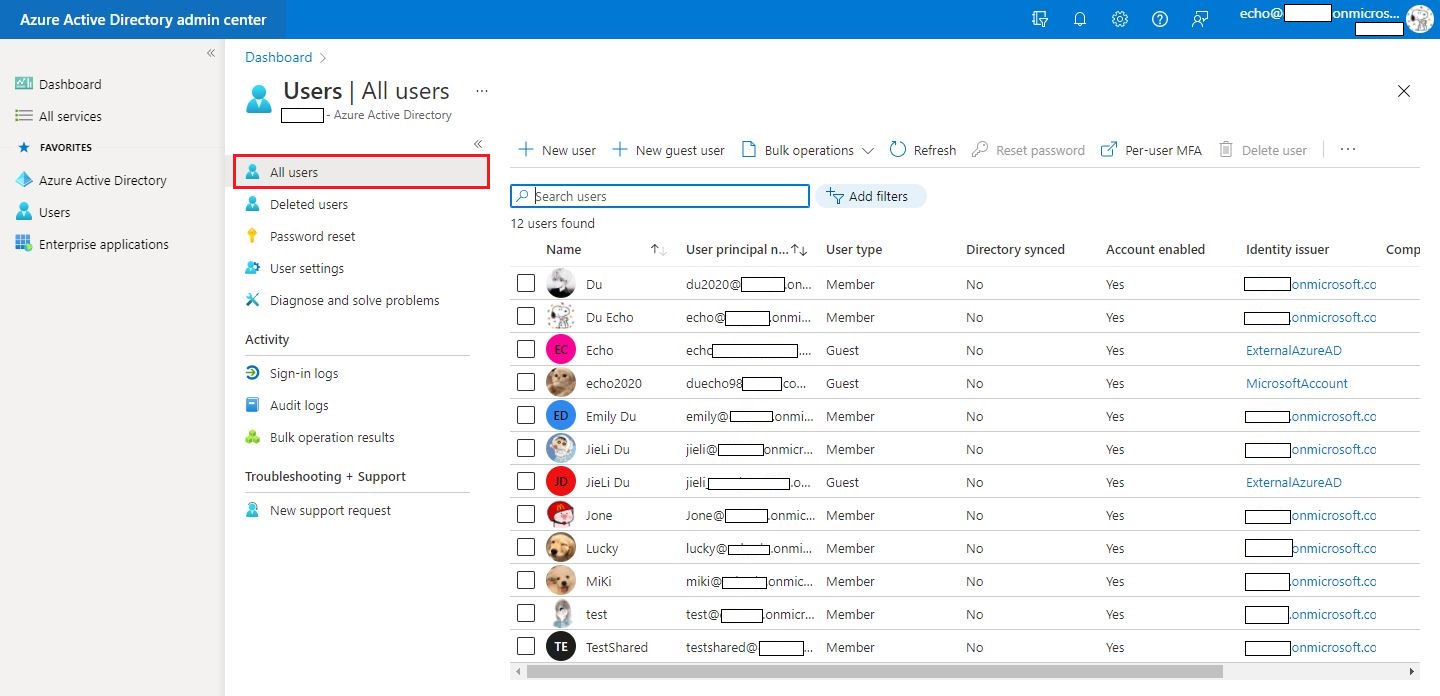Open Sign-in logs
Screen dimensions: 1440x696
coord(292,373)
